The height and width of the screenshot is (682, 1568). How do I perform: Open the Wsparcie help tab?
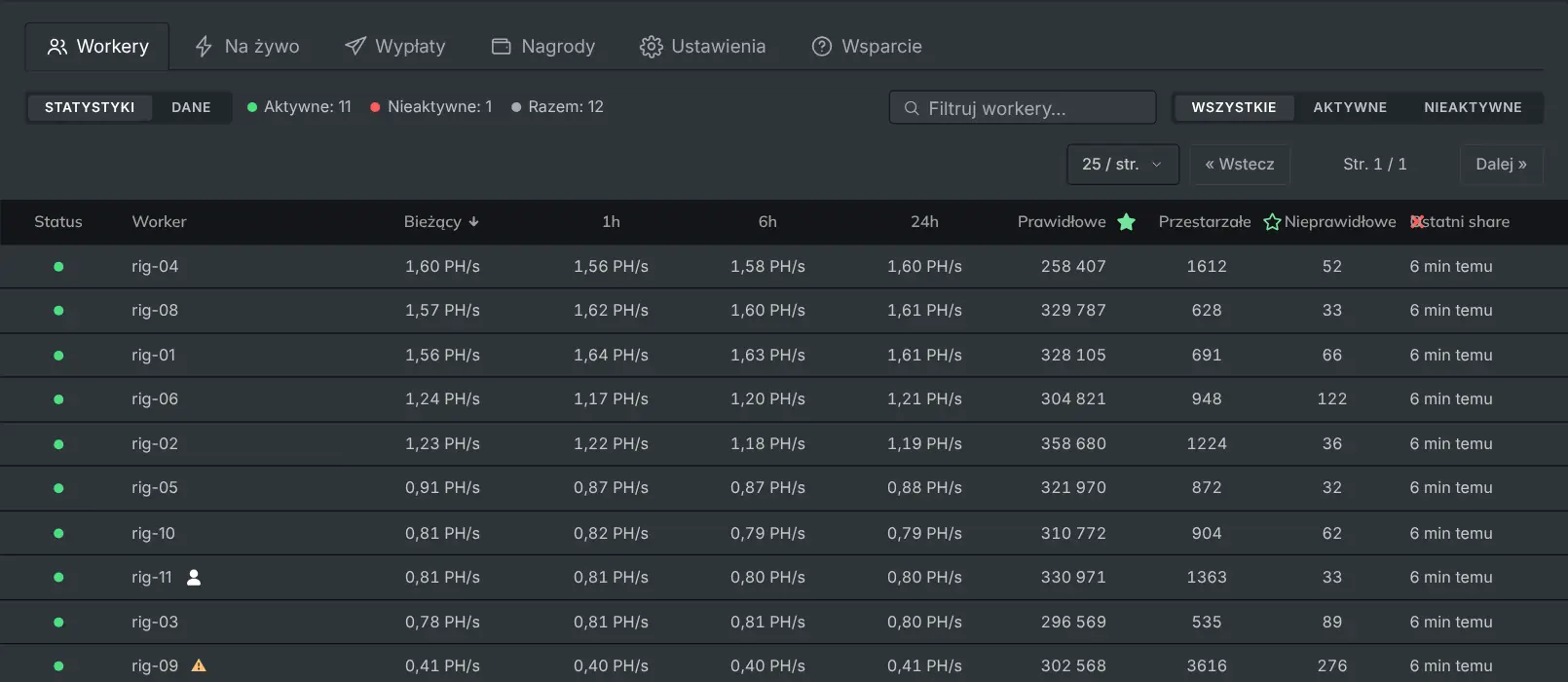click(x=866, y=47)
